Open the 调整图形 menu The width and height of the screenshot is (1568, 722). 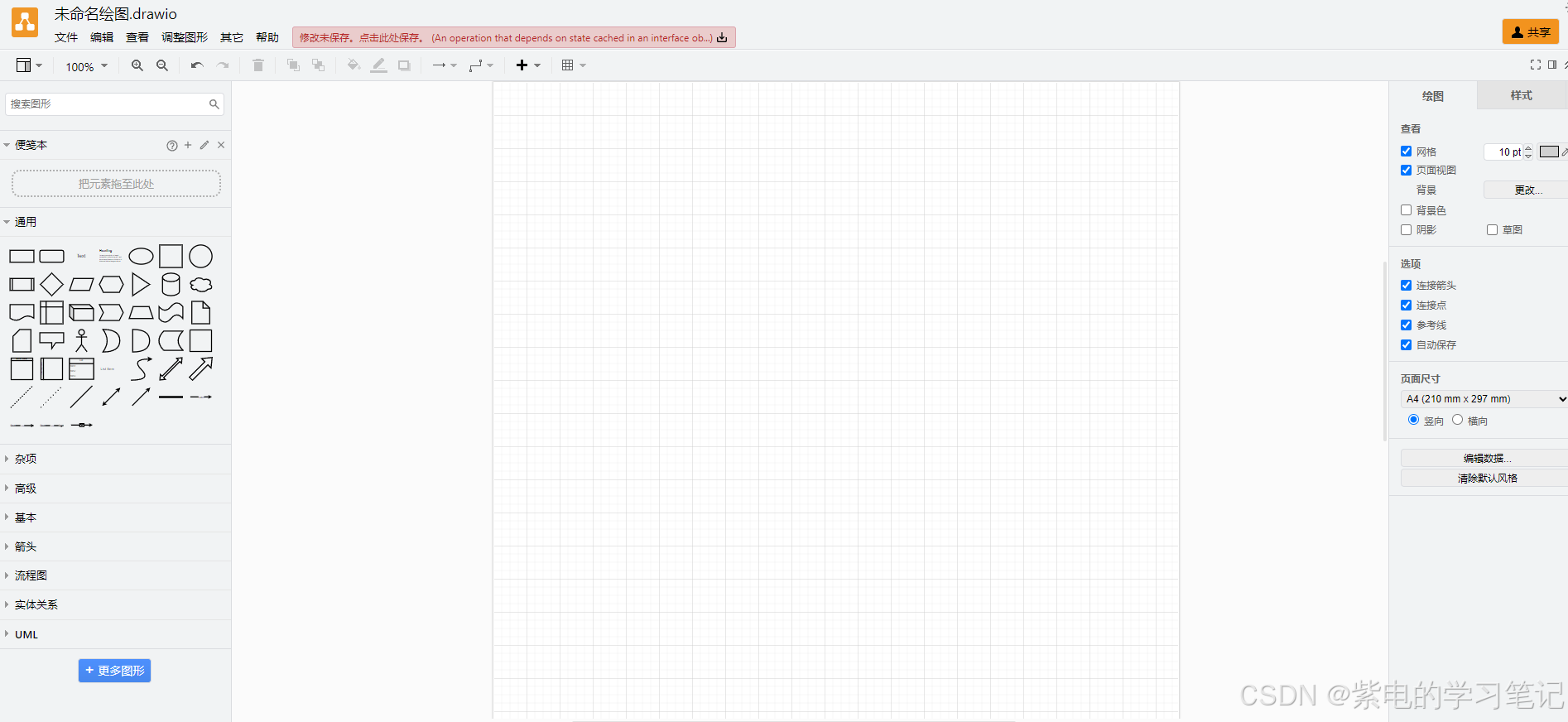pyautogui.click(x=185, y=37)
